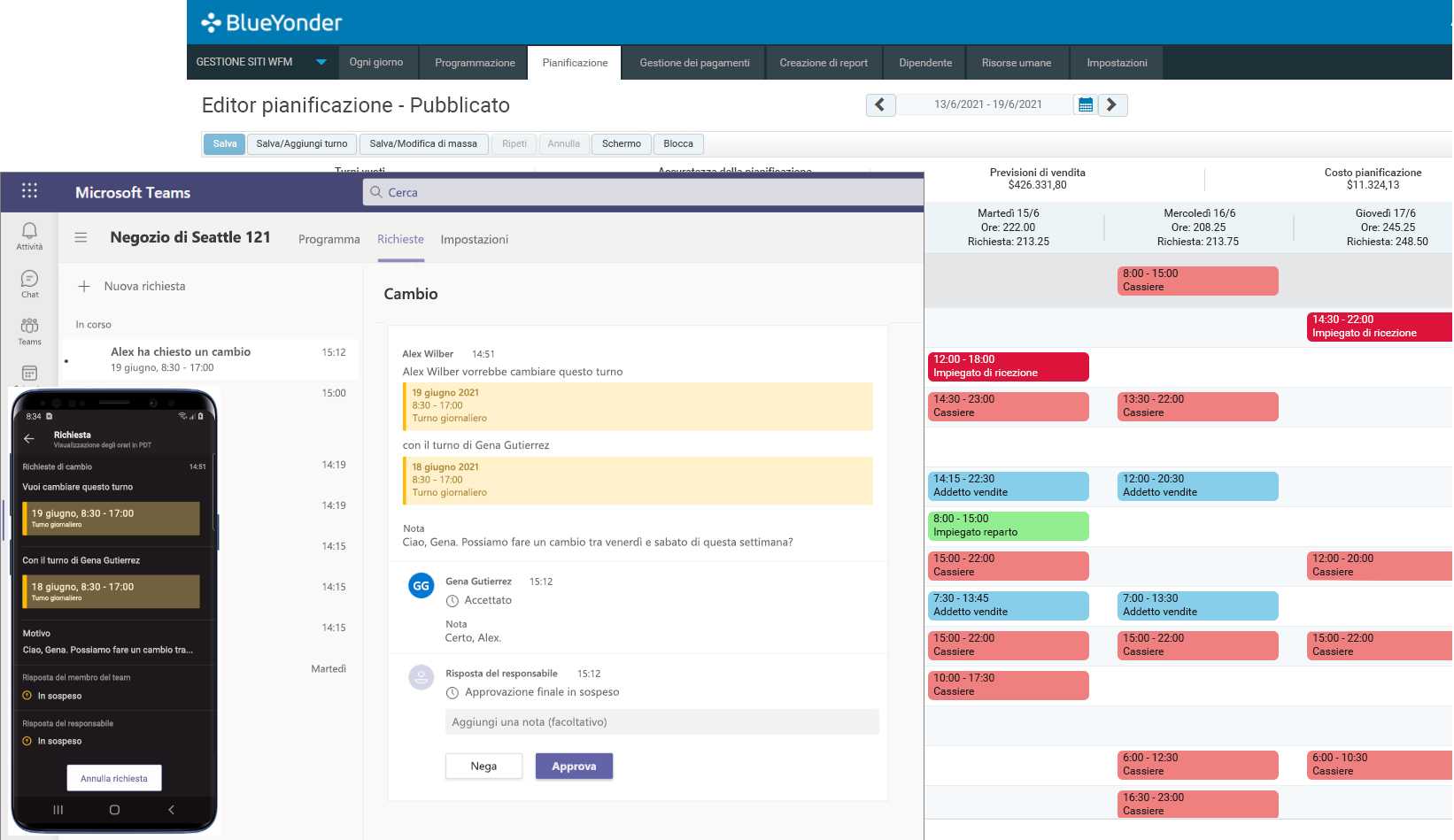Select Wednesday 8:00 - 15:00 Cassiere shift

click(x=1198, y=281)
